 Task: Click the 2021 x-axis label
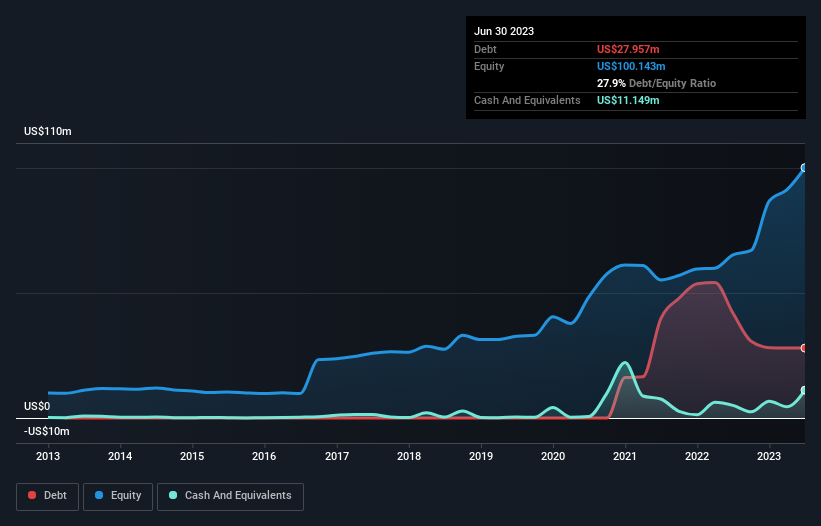tap(625, 456)
